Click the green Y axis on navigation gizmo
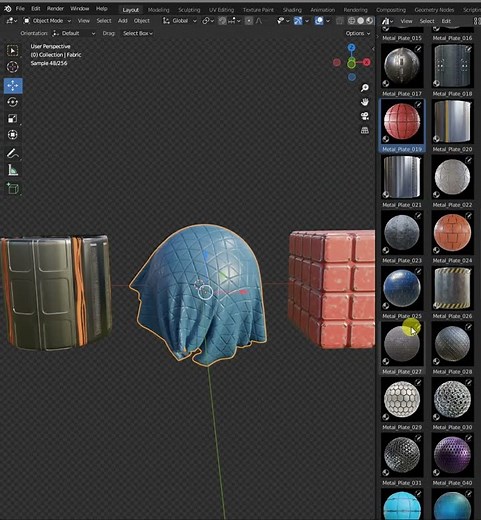This screenshot has height=520, width=481. pyautogui.click(x=351, y=64)
